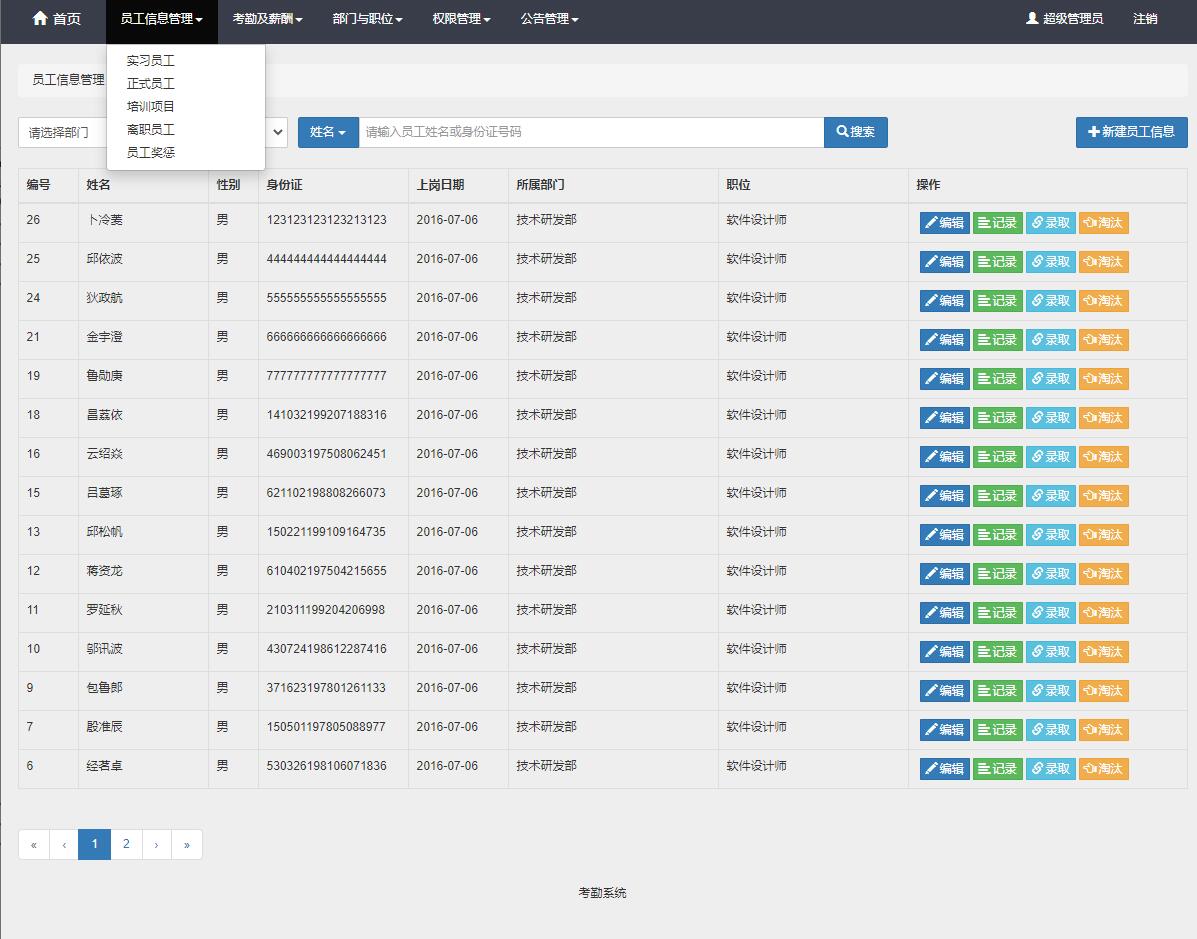Viewport: 1197px width, 939px height.
Task: Click the 编辑 pencil button for employee 卜冷萎
Action: (944, 223)
